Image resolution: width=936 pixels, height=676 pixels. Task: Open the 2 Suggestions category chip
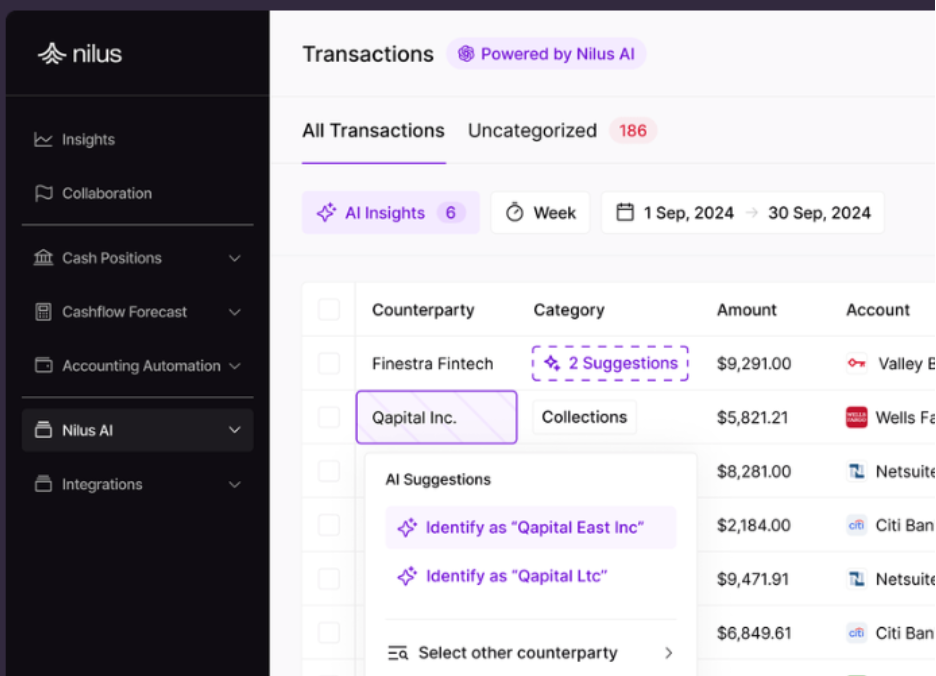click(610, 363)
